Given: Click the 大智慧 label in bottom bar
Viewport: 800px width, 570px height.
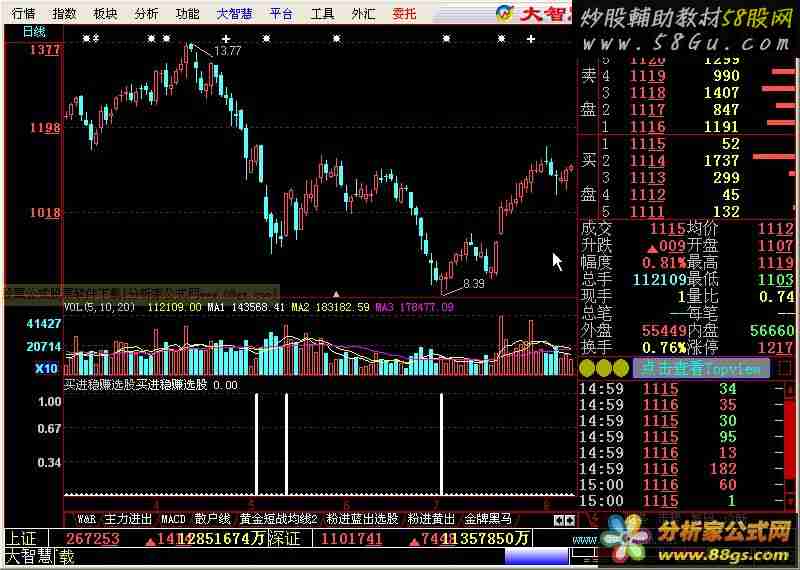Looking at the screenshot, I should click(x=28, y=556).
